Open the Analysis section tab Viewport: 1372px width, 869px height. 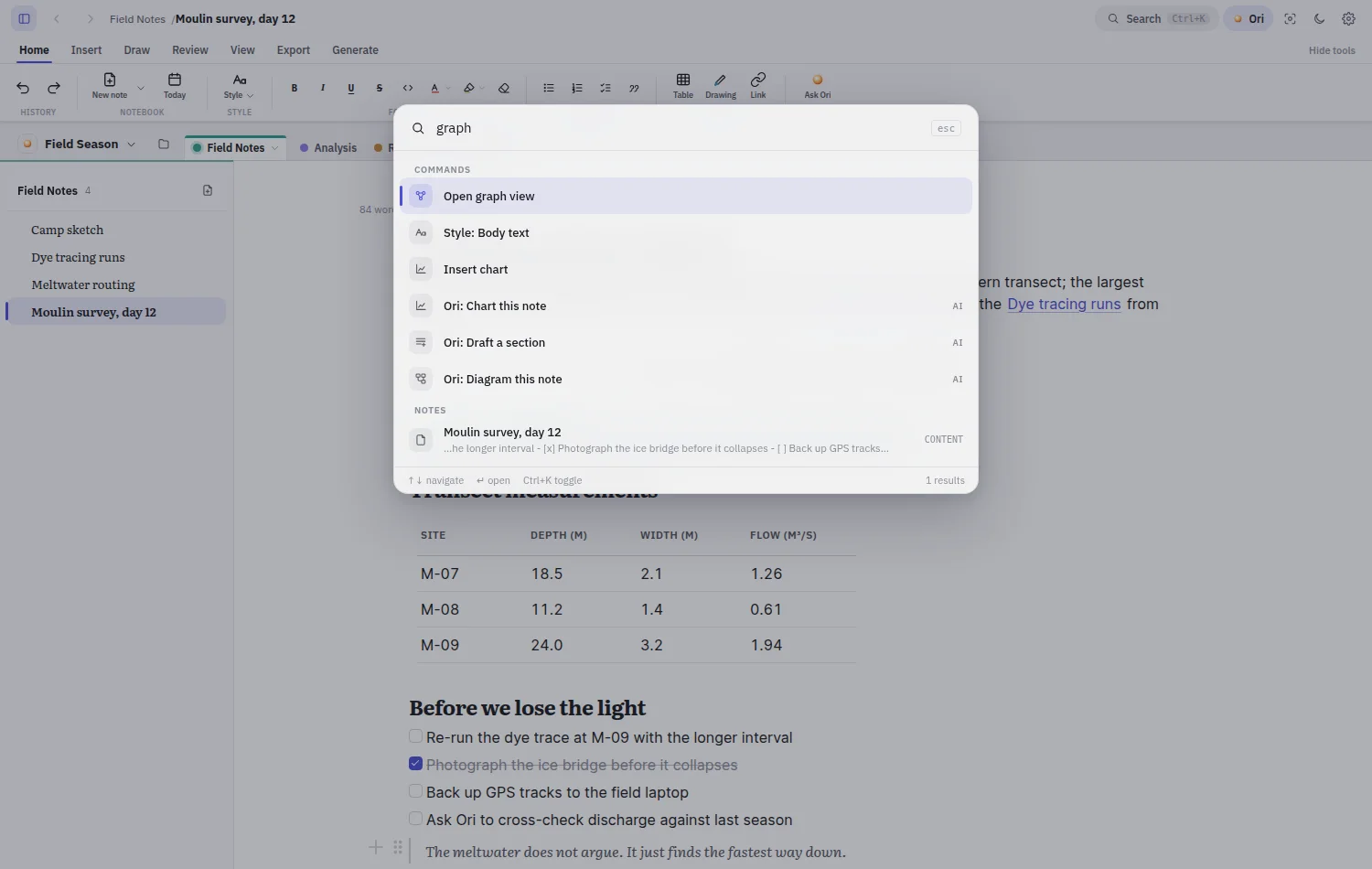click(329, 147)
